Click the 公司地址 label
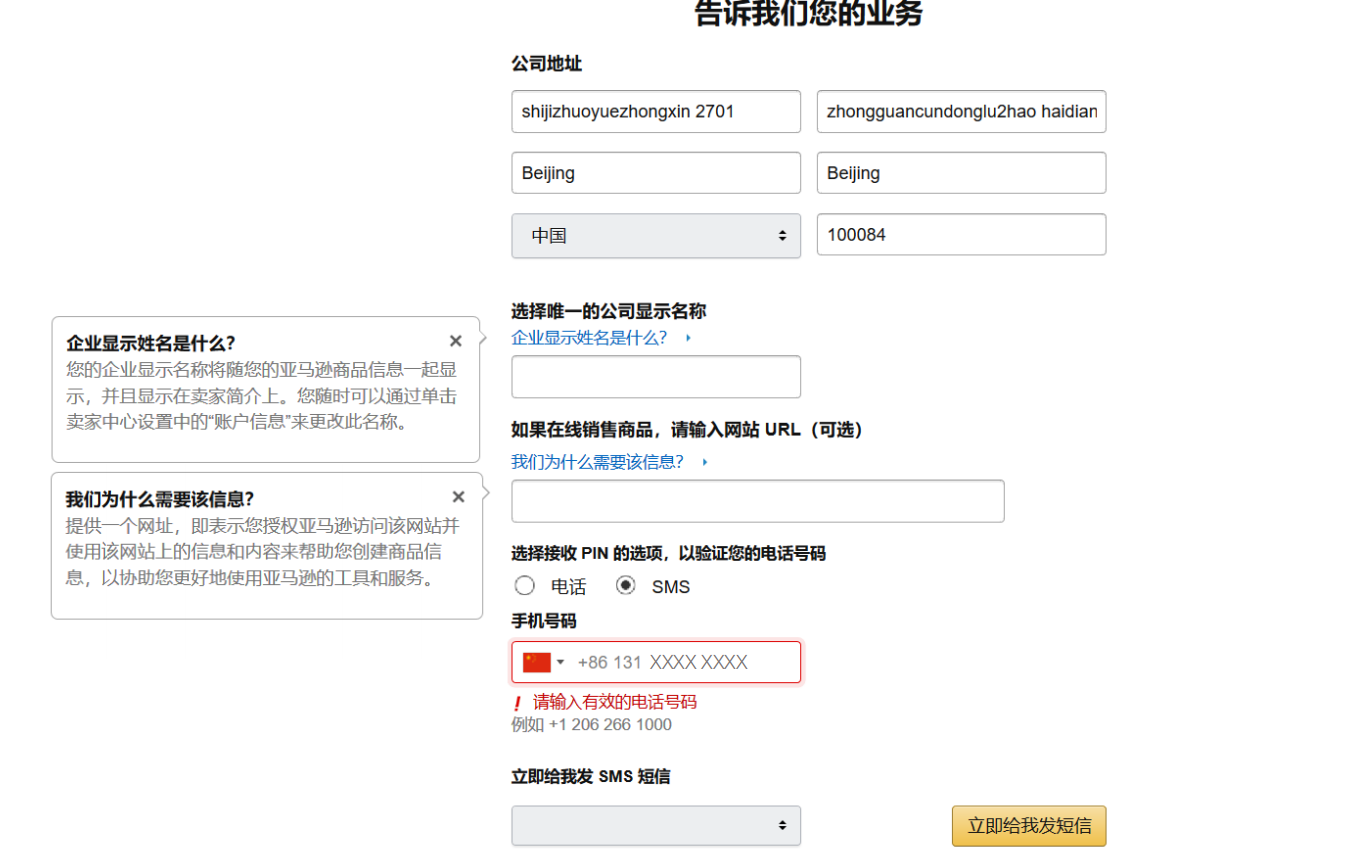1345x850 pixels. click(x=546, y=64)
